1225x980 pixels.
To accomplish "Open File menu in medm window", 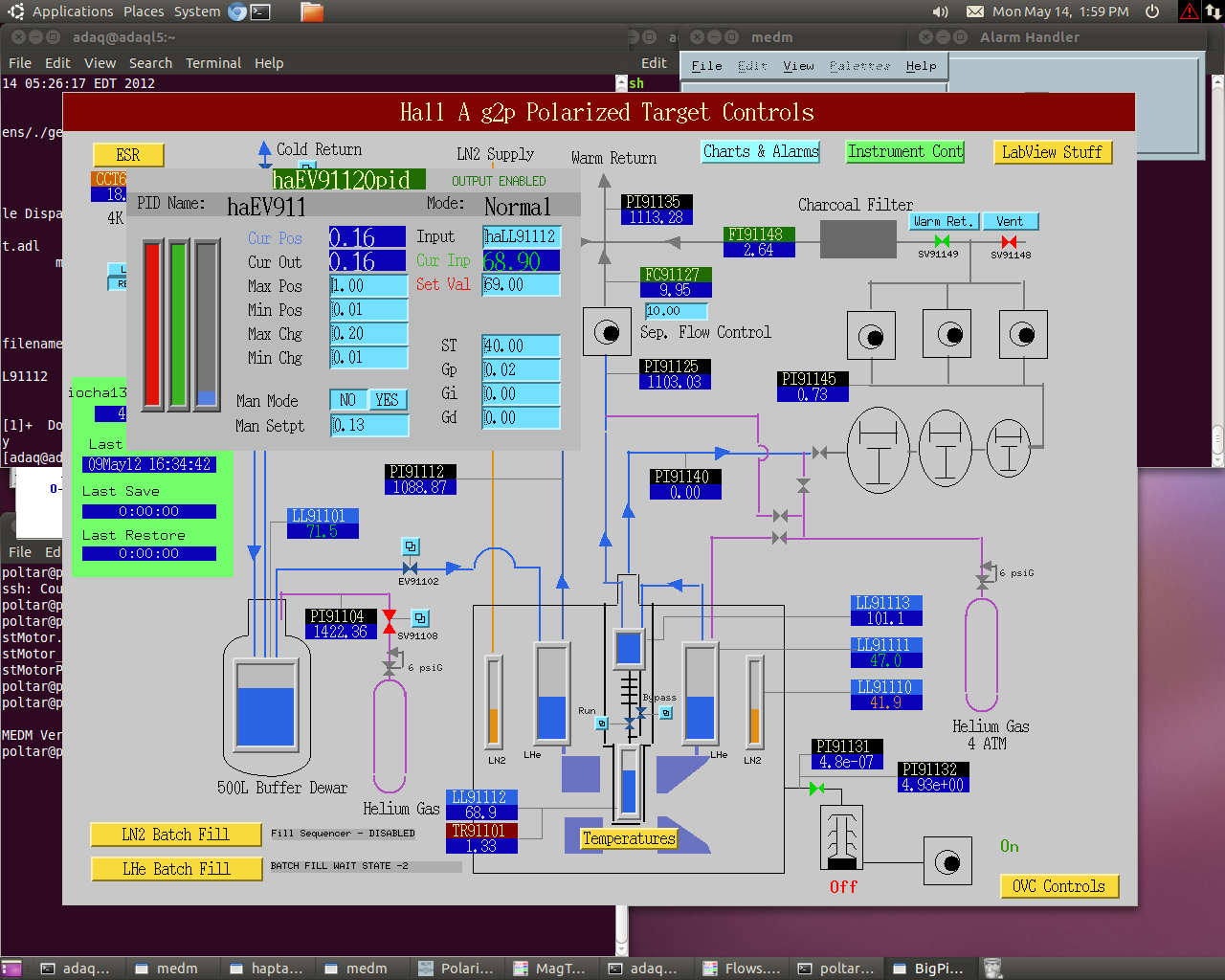I will pos(706,66).
